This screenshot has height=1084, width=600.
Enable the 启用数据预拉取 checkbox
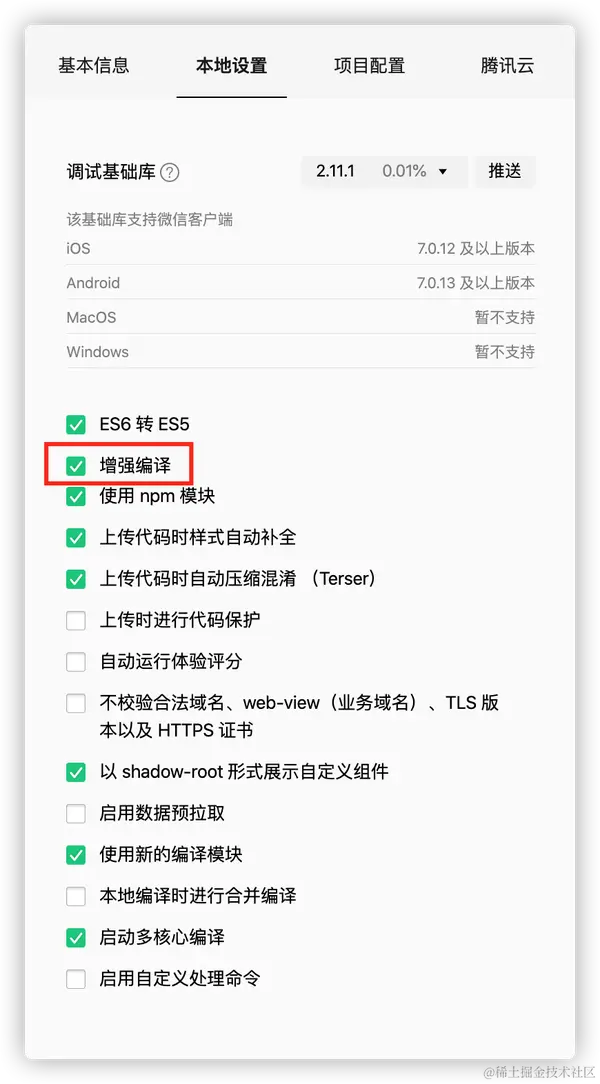point(76,814)
